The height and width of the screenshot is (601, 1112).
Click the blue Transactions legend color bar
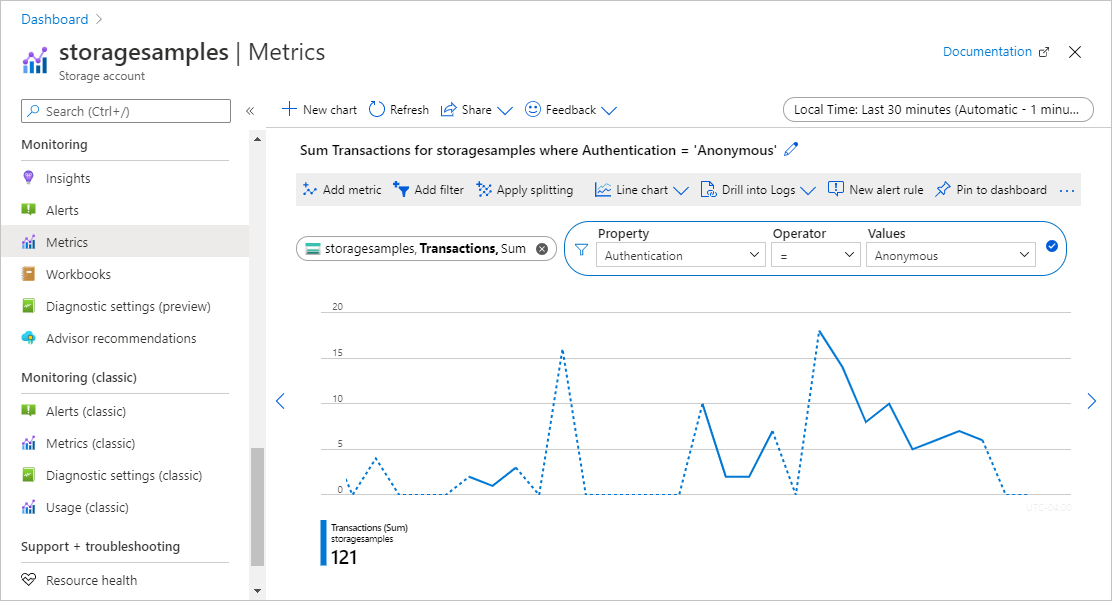(323, 542)
